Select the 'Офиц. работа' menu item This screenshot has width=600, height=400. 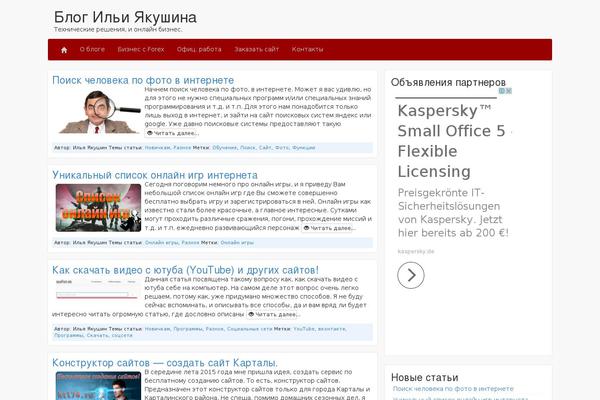[199, 49]
